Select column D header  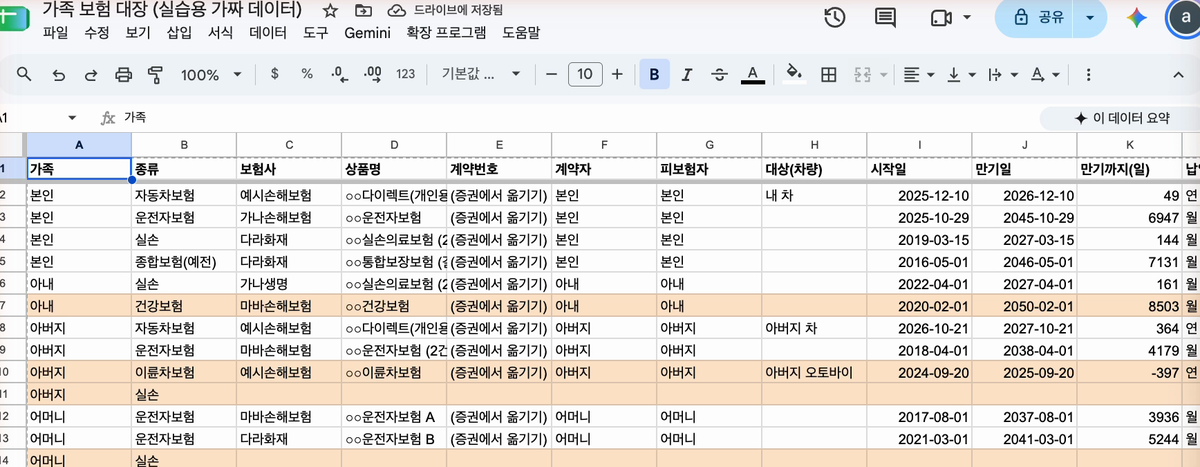[x=394, y=144]
